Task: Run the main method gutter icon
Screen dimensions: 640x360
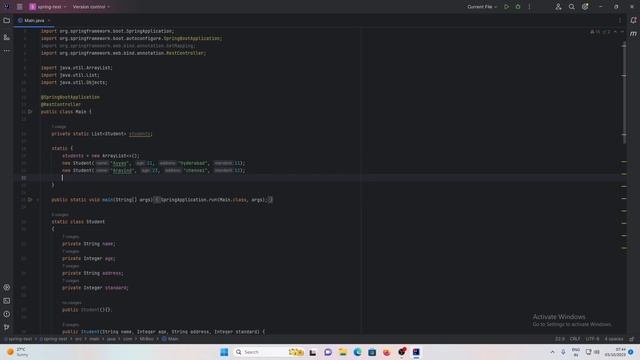Action: coord(30,200)
